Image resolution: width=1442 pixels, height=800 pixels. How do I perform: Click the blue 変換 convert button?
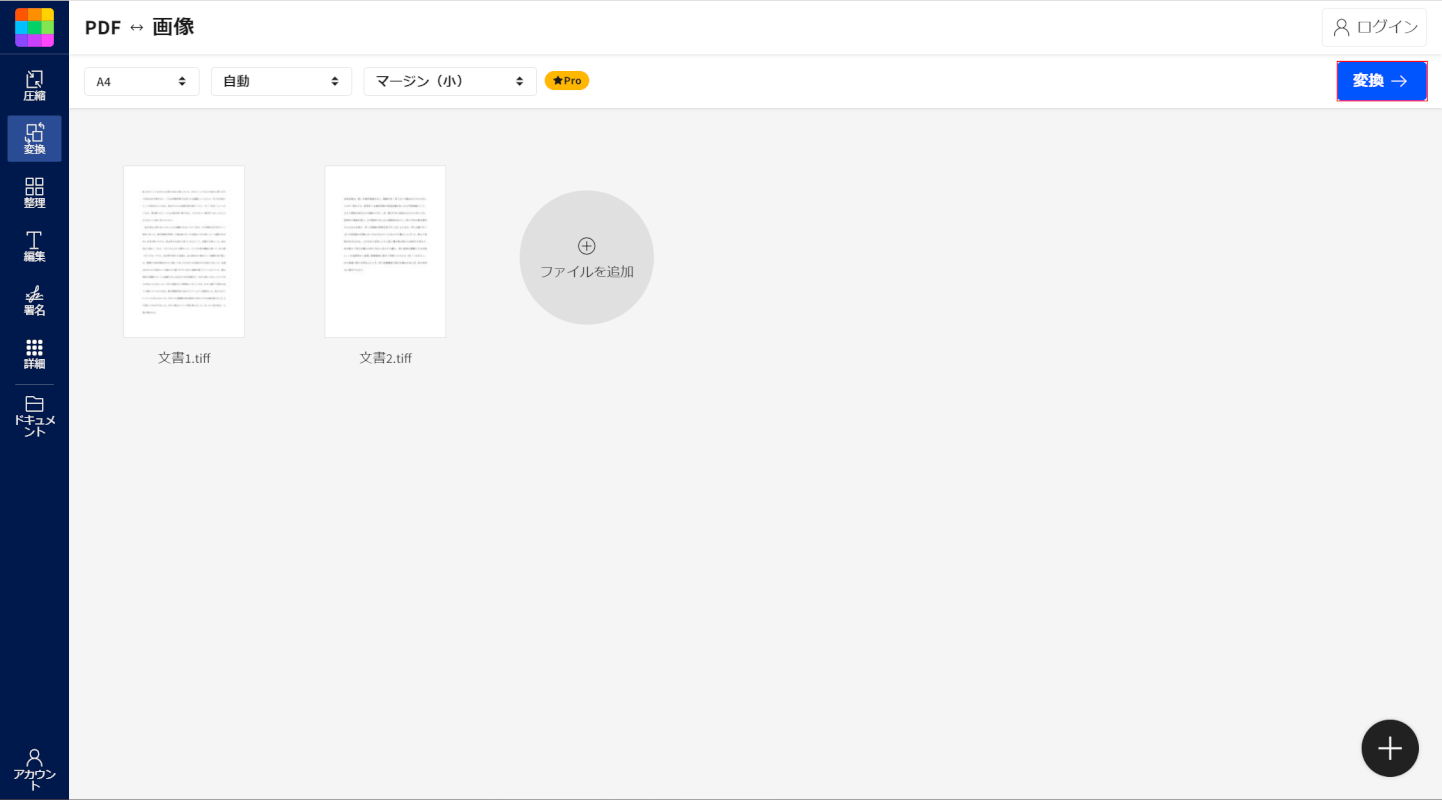[1382, 81]
